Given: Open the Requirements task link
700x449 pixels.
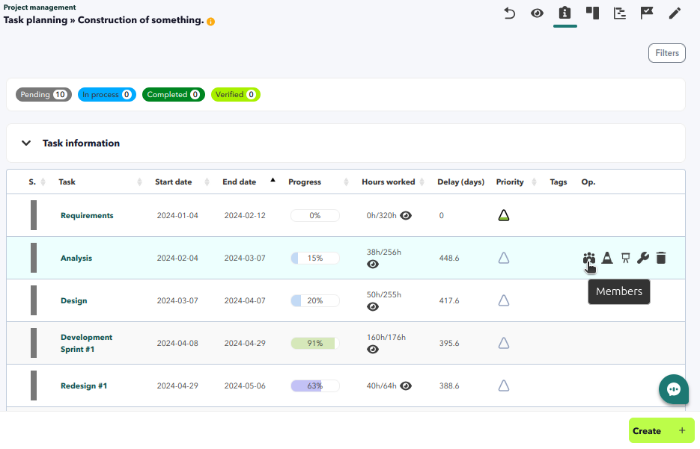Looking at the screenshot, I should 87,216.
